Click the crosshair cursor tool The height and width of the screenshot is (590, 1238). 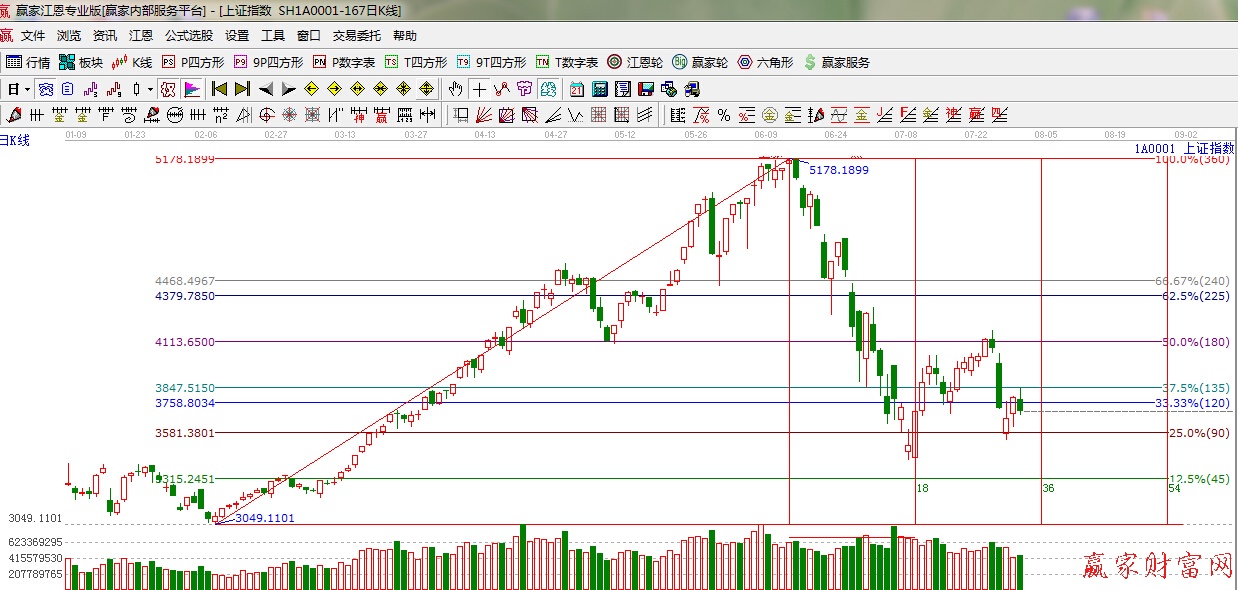coord(480,89)
